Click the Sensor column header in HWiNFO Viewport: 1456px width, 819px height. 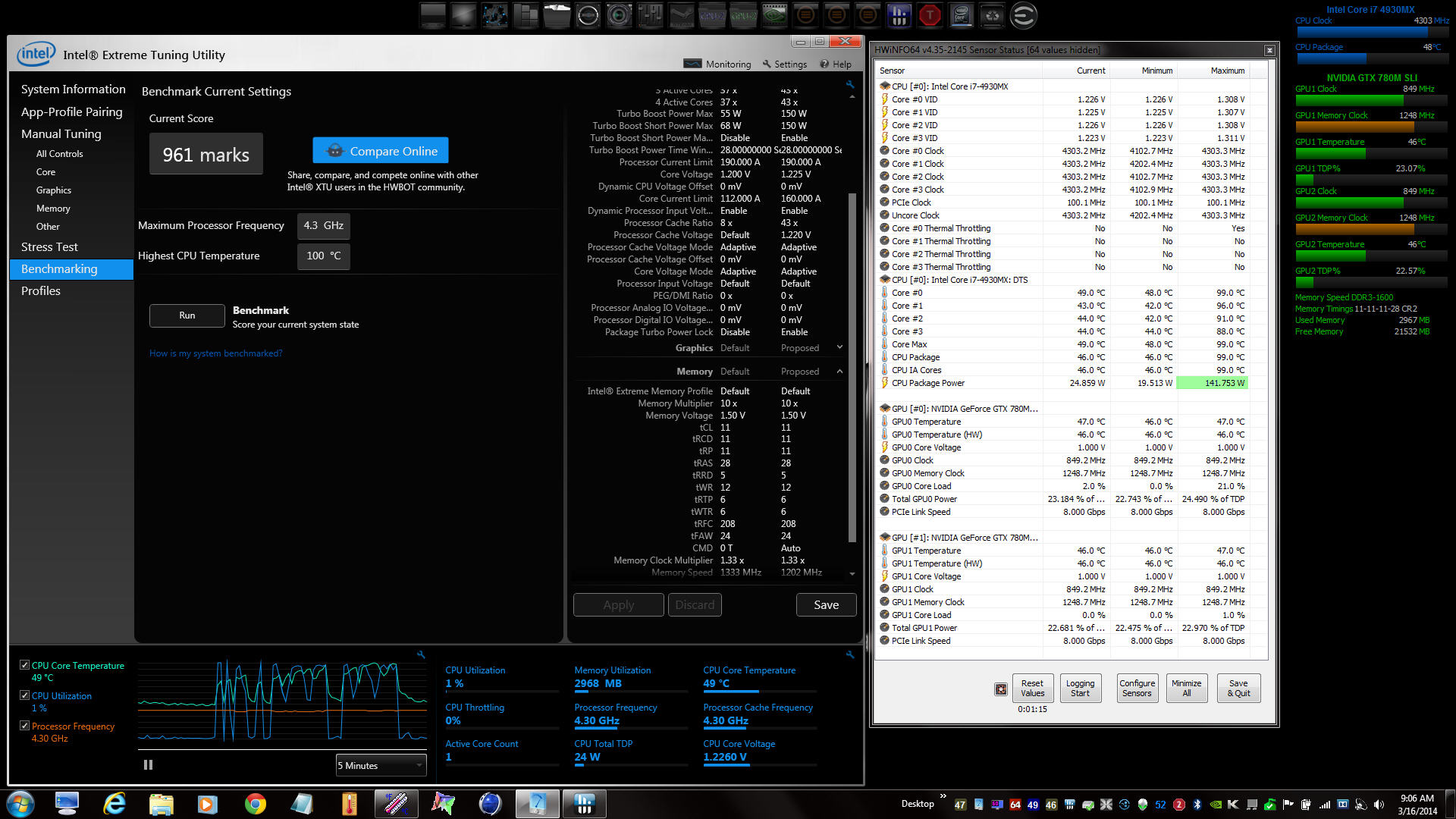pos(959,71)
